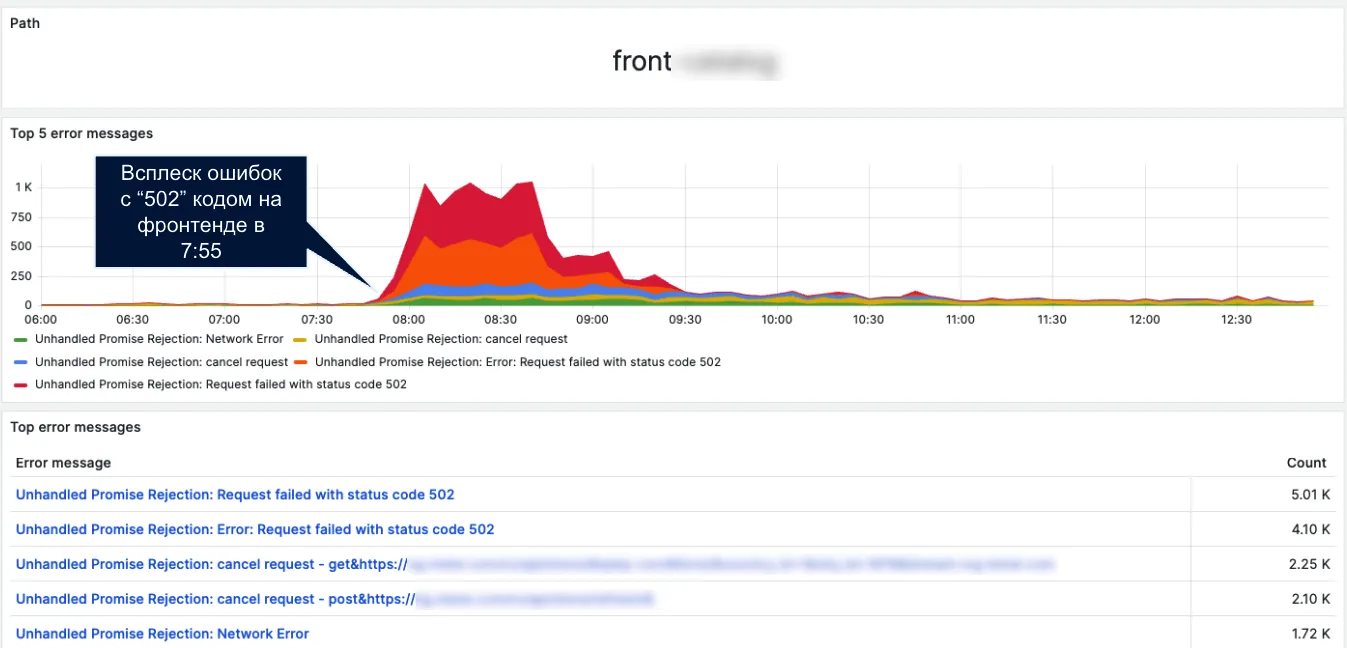
Task: Click the red status code 502 legend swatch
Action: click(x=21, y=384)
